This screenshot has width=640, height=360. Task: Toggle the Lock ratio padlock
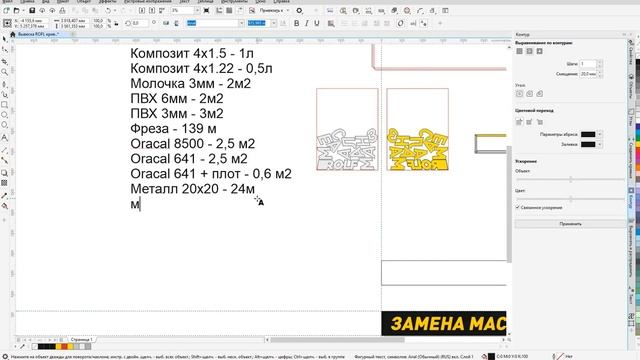tap(116, 23)
